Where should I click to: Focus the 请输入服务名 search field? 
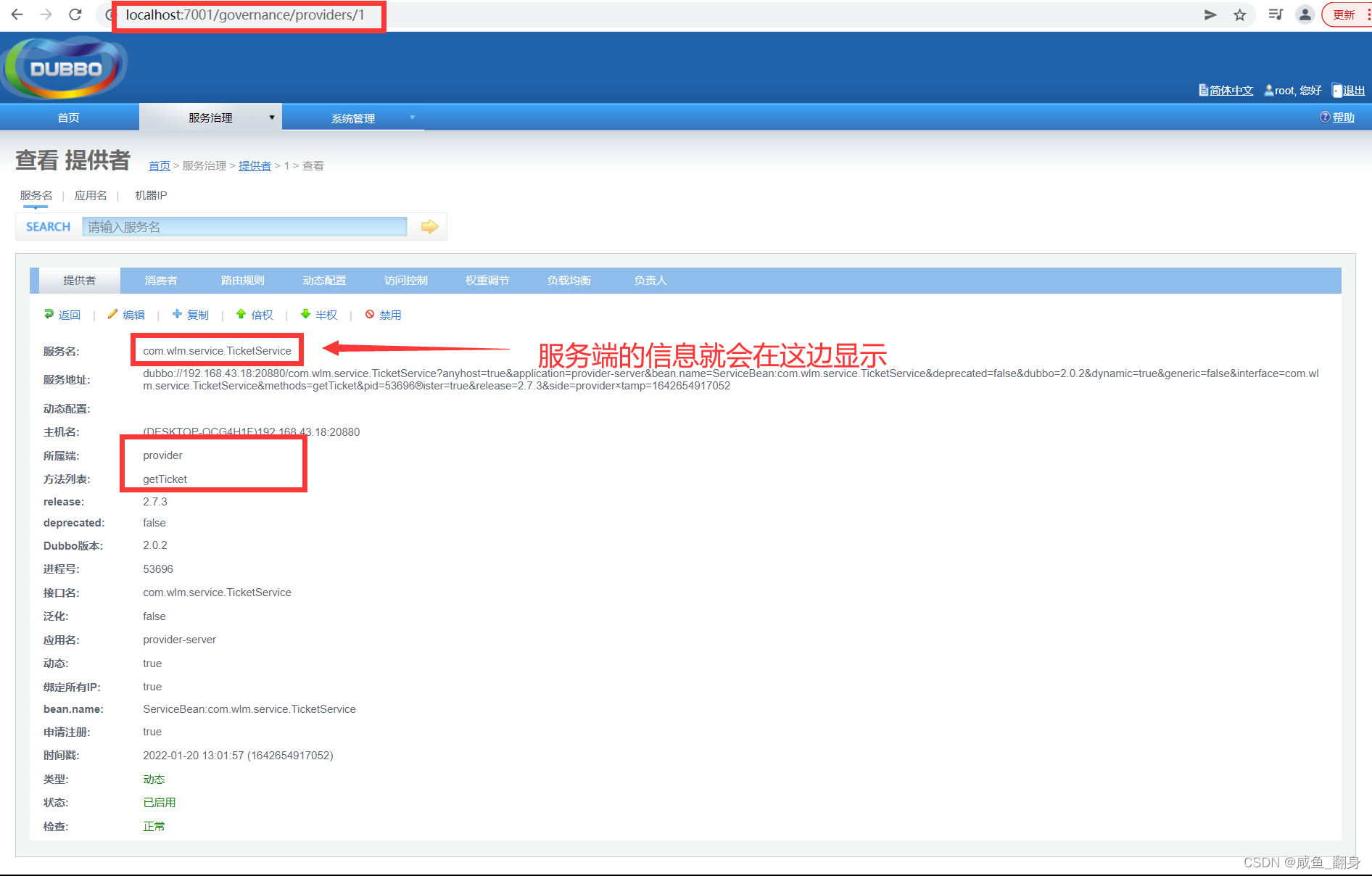click(x=244, y=227)
